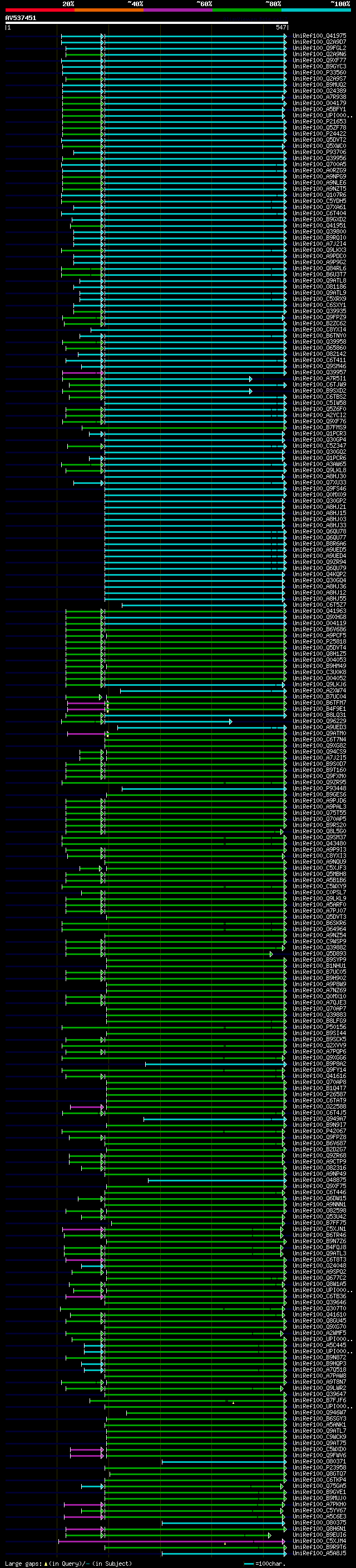Select the UniRef100_A2XW74 label
Image resolution: width=356 pixels, height=1568 pixels.
pyautogui.click(x=319, y=690)
